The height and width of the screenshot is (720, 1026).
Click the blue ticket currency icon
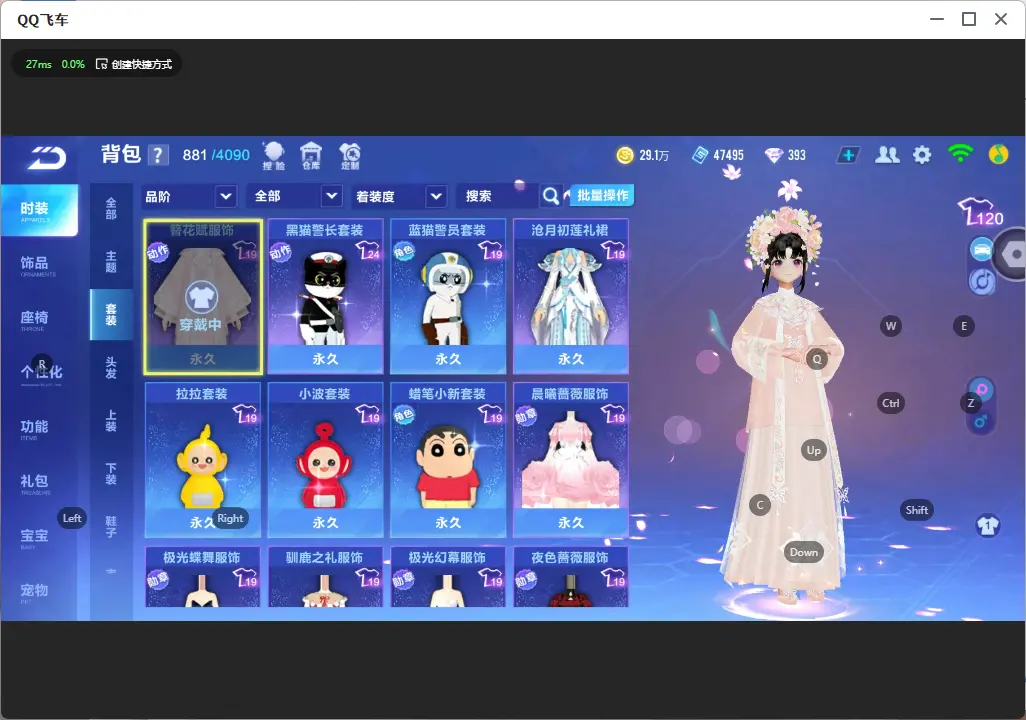[x=700, y=155]
